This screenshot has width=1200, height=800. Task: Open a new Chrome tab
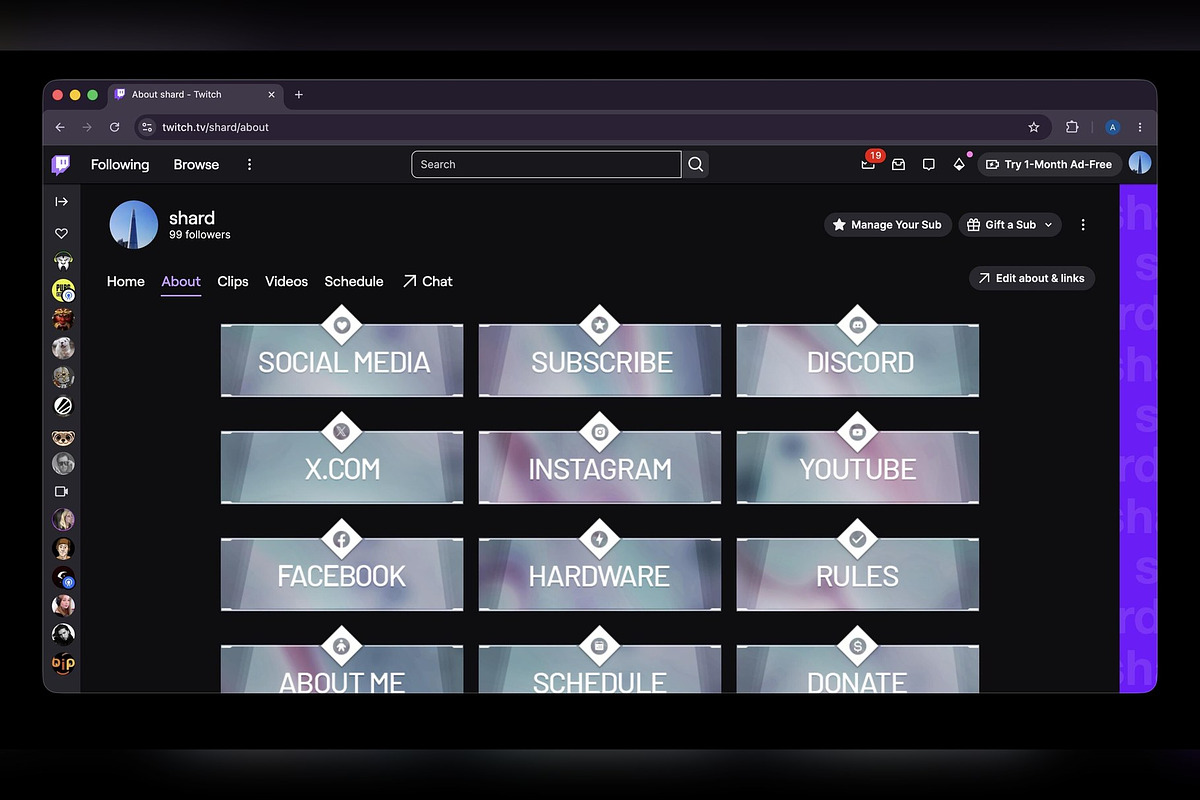click(298, 95)
